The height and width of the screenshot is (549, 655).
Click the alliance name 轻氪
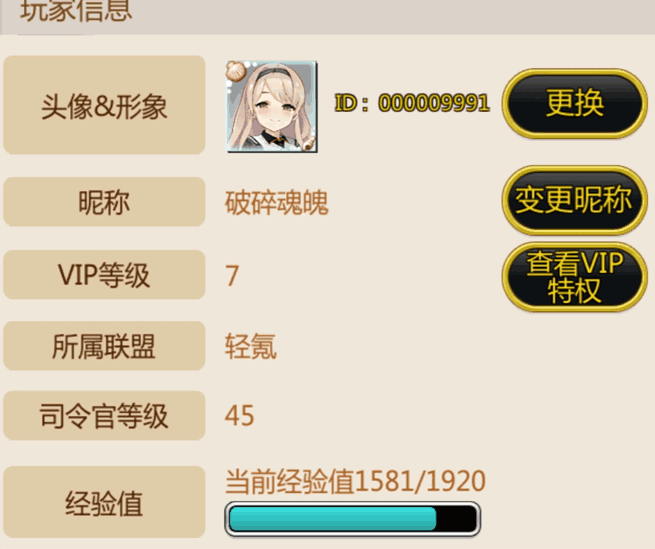tap(251, 347)
